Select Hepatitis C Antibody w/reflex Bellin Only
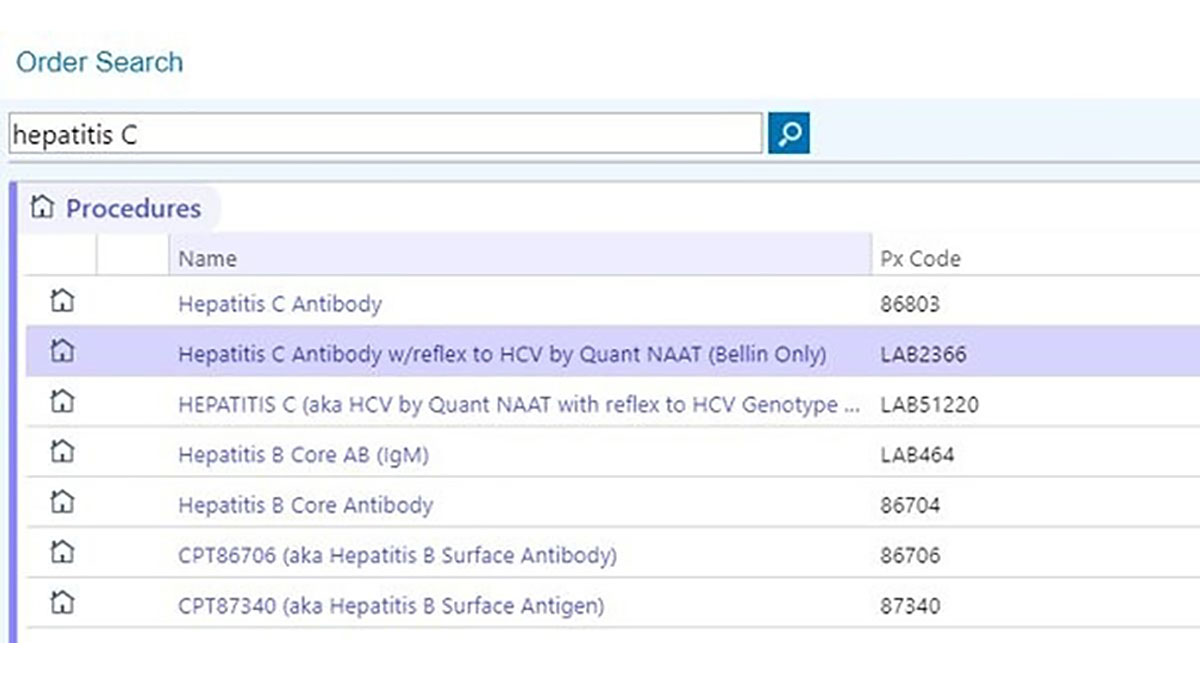 (x=501, y=355)
